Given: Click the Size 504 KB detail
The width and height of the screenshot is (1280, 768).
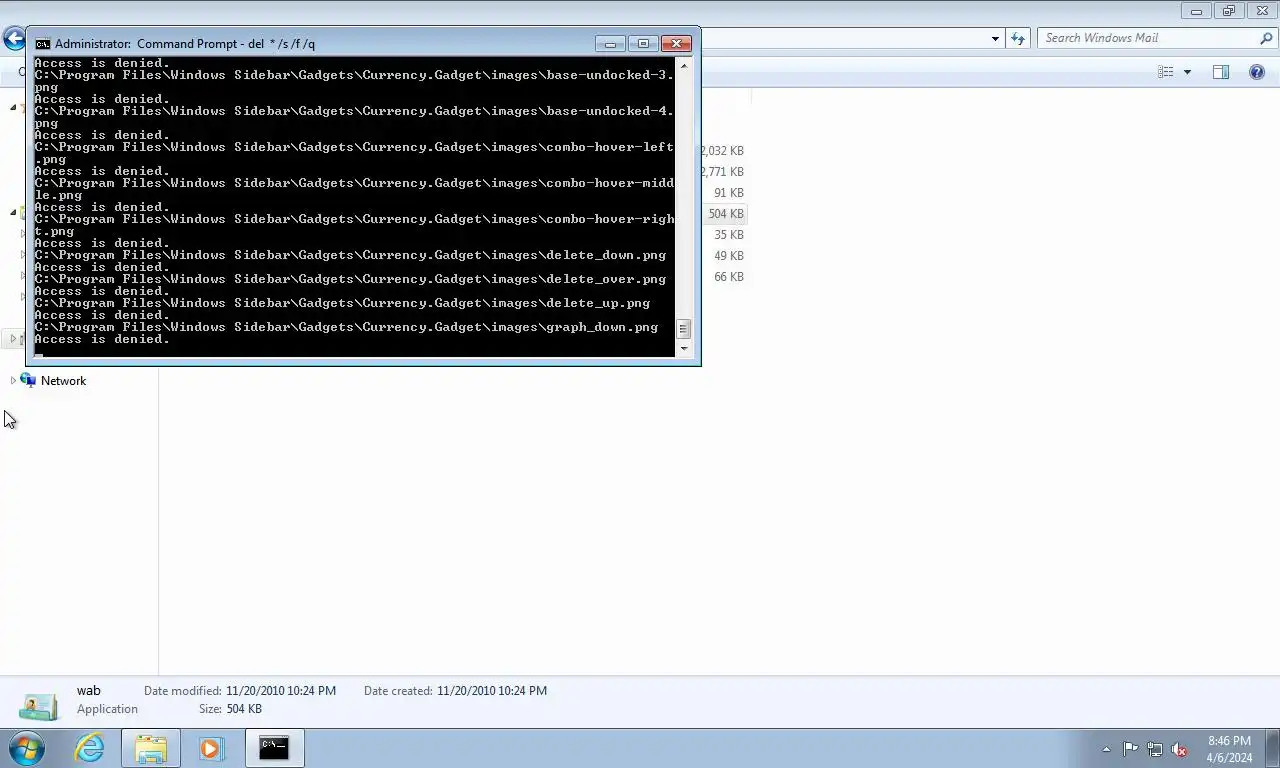Looking at the screenshot, I should pos(244,709).
